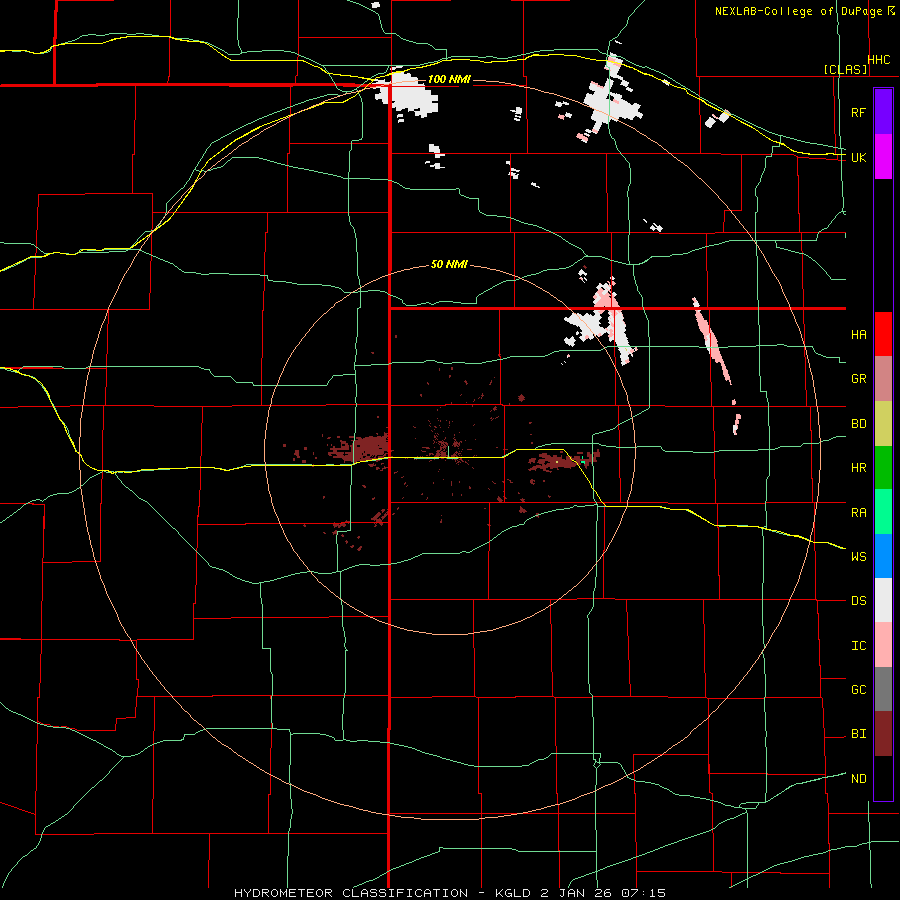
Task: Select the BD yellow legend block
Action: (x=883, y=424)
